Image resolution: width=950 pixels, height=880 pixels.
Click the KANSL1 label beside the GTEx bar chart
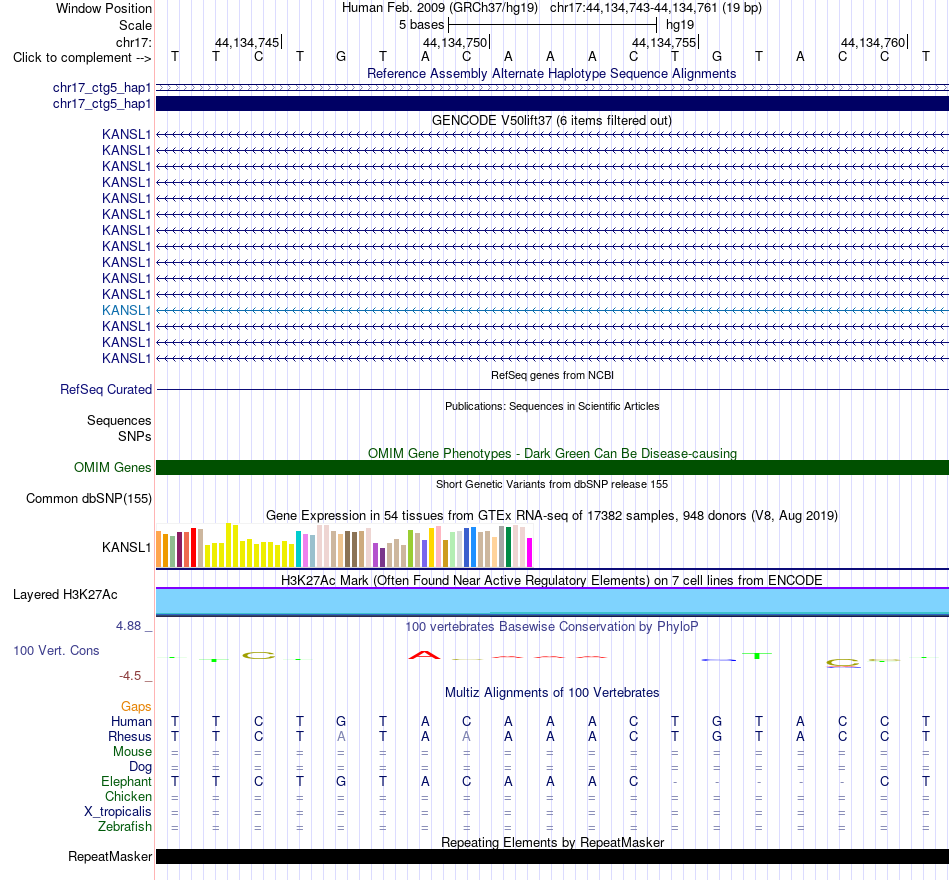(x=126, y=547)
